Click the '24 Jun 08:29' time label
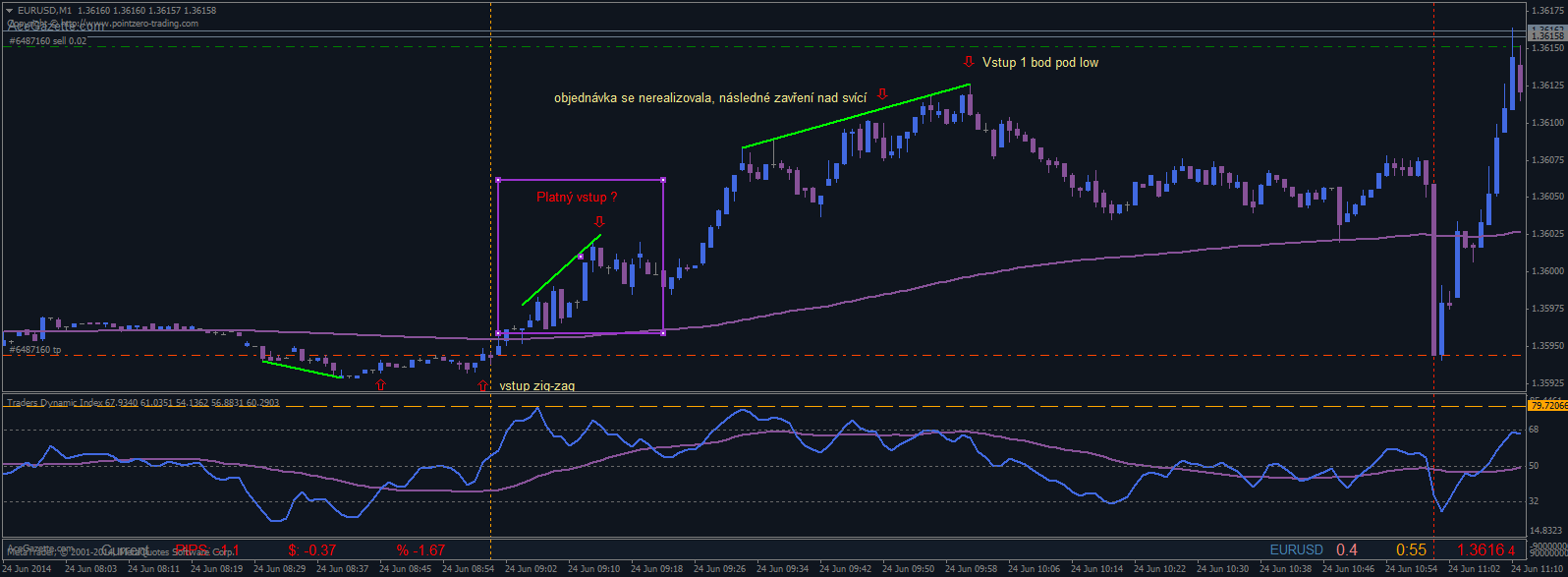Screen dimensions: 1568x577 (x=279, y=569)
